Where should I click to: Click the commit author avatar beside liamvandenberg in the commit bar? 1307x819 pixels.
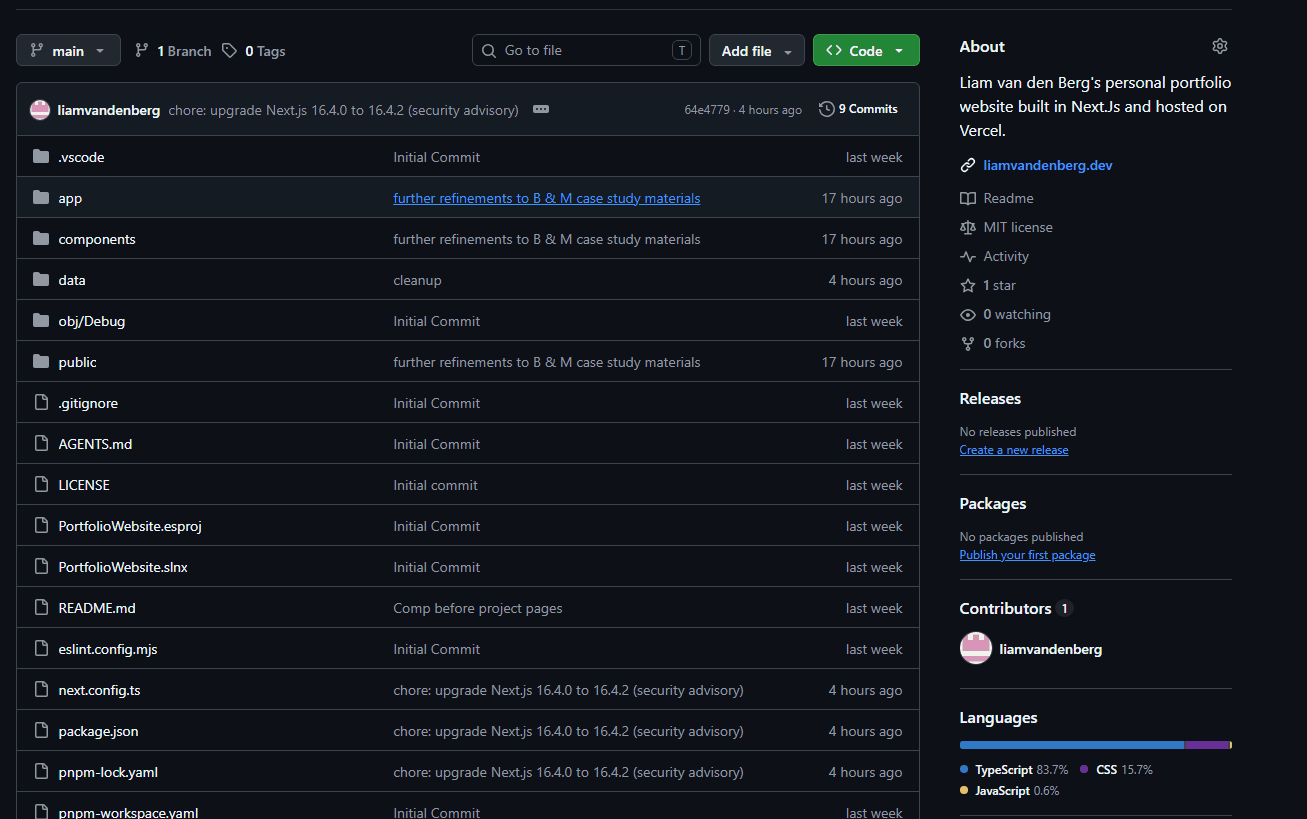click(x=40, y=110)
